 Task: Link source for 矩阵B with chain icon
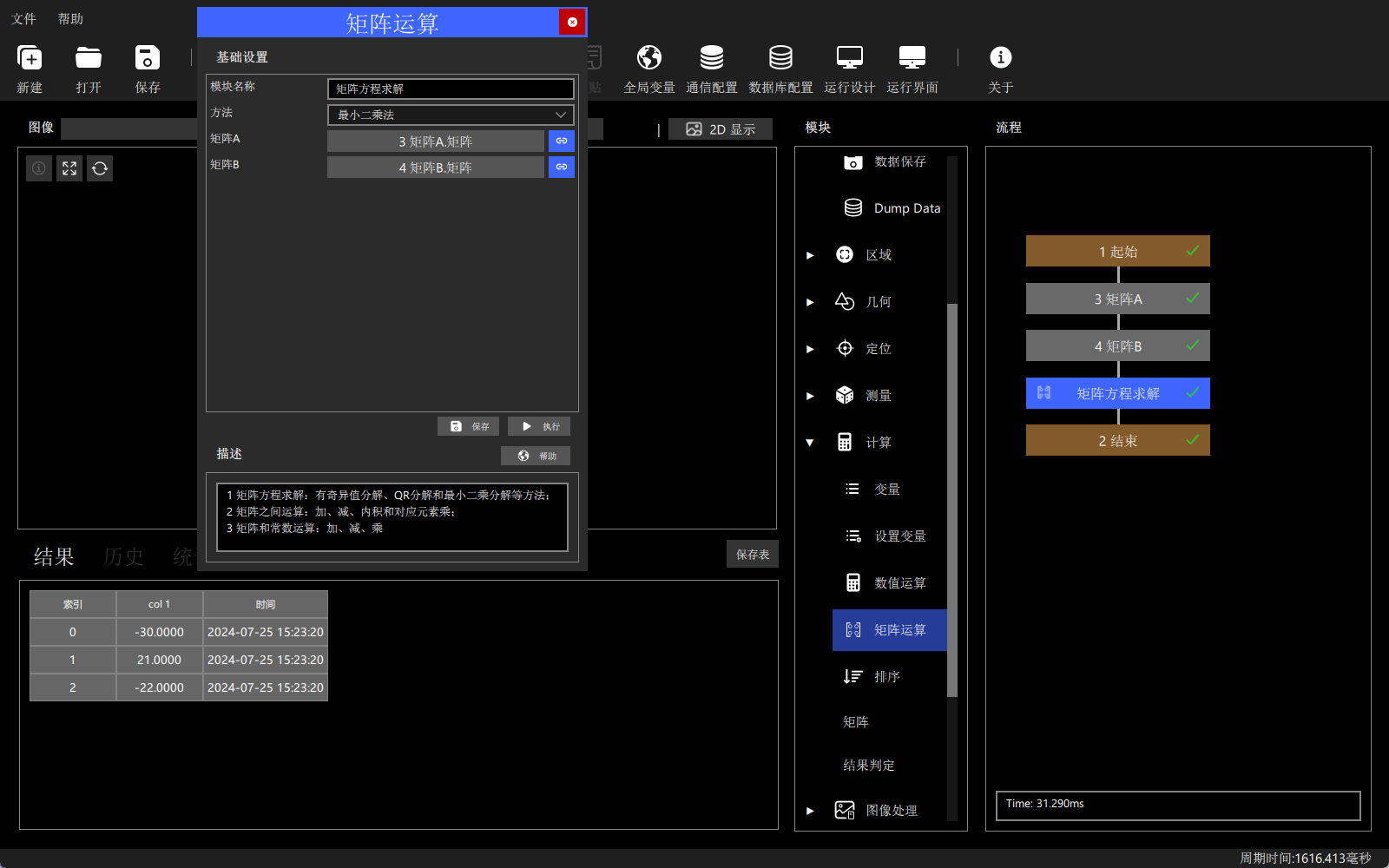562,167
